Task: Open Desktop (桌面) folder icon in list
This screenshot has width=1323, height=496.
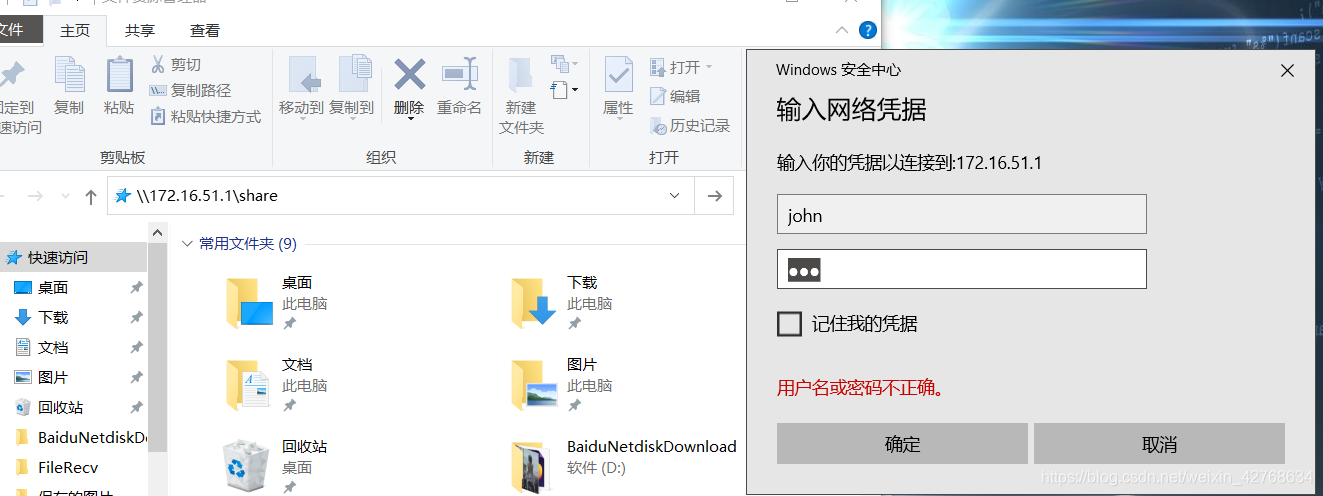Action: click(248, 303)
